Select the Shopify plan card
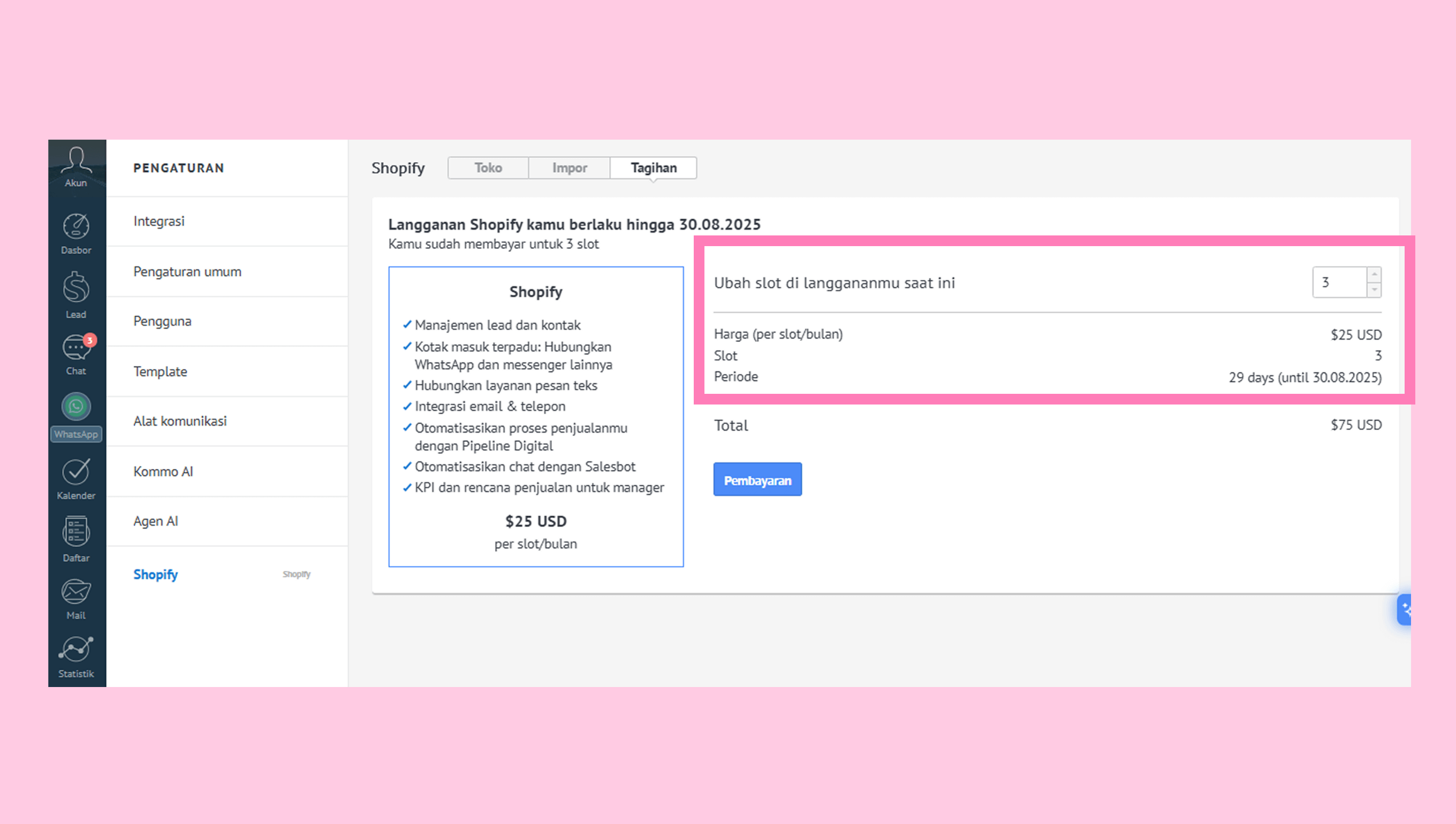1456x824 pixels. (535, 416)
